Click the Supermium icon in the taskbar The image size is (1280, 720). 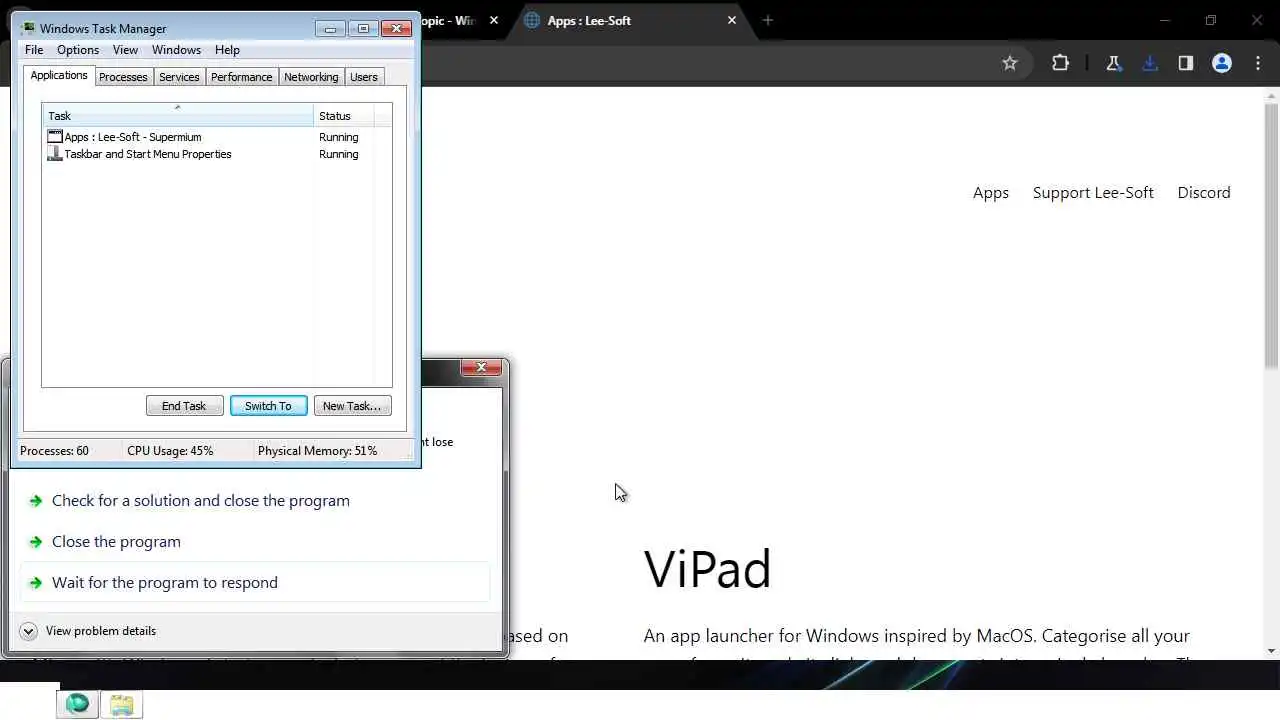tap(77, 704)
